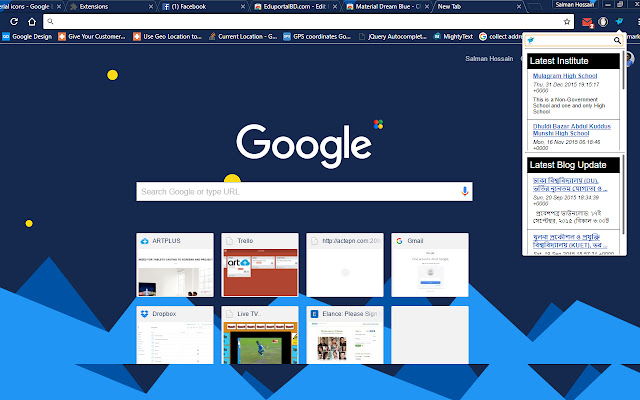Click the Latest Institute list scrollbar
Screen dimensions: 640x400
click(x=623, y=70)
